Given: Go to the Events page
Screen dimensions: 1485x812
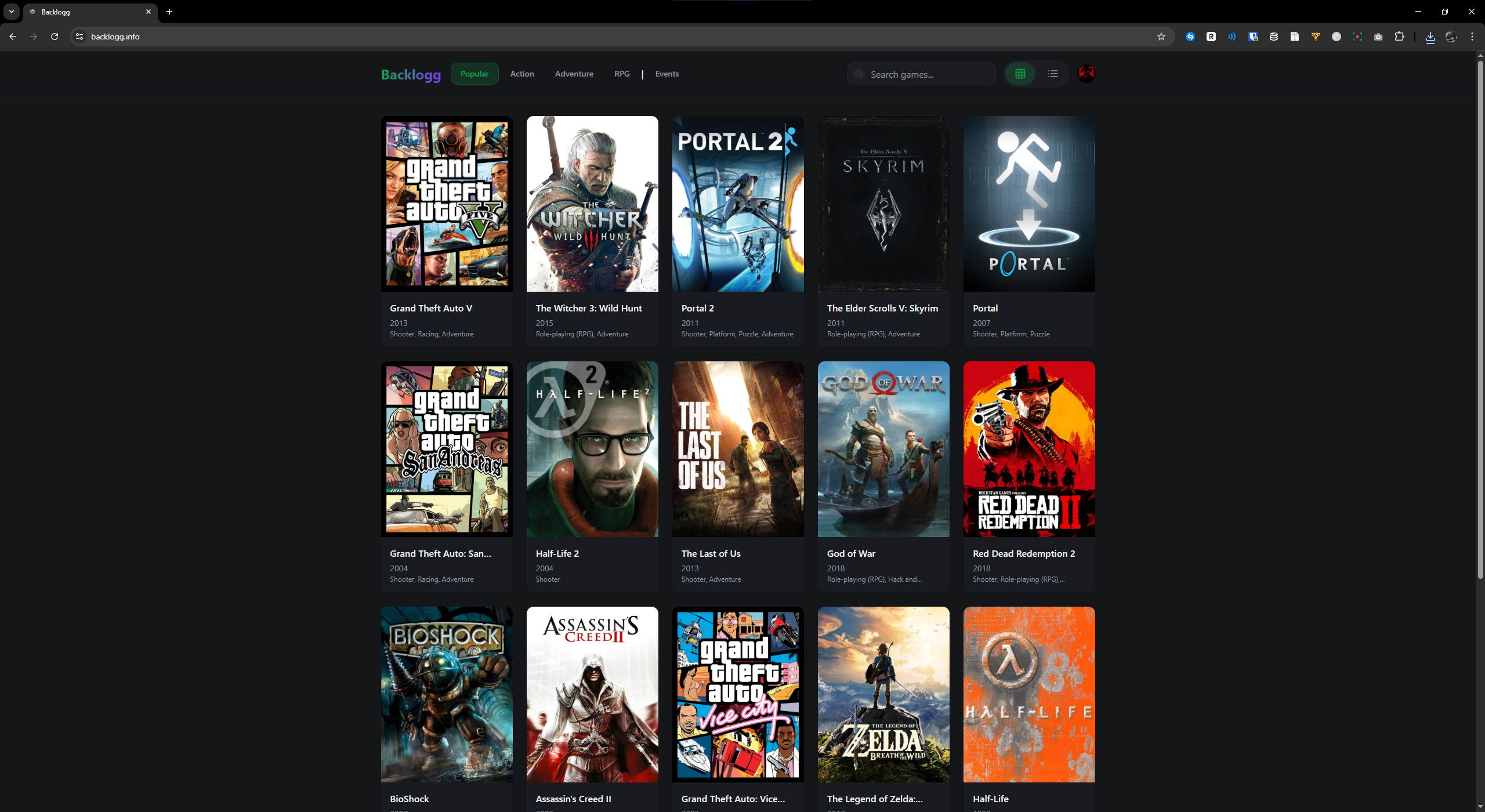Looking at the screenshot, I should (x=667, y=74).
